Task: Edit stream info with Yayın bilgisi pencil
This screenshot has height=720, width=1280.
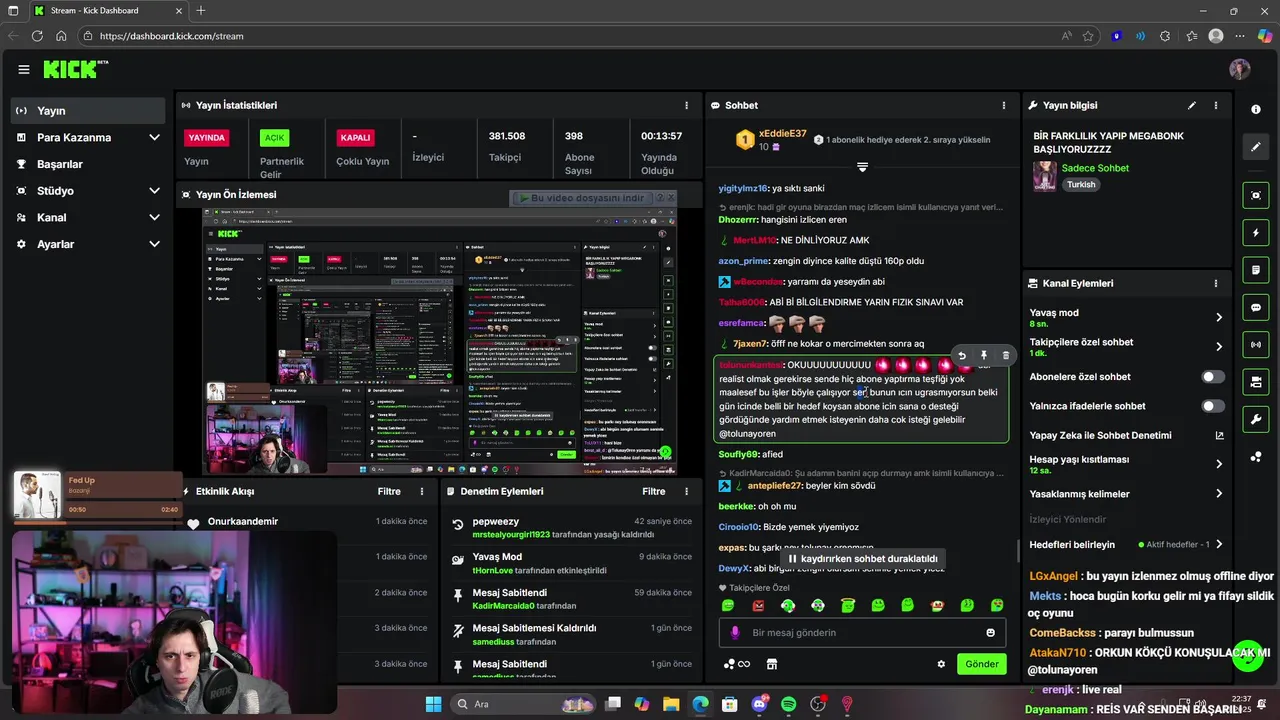Action: [x=1192, y=105]
